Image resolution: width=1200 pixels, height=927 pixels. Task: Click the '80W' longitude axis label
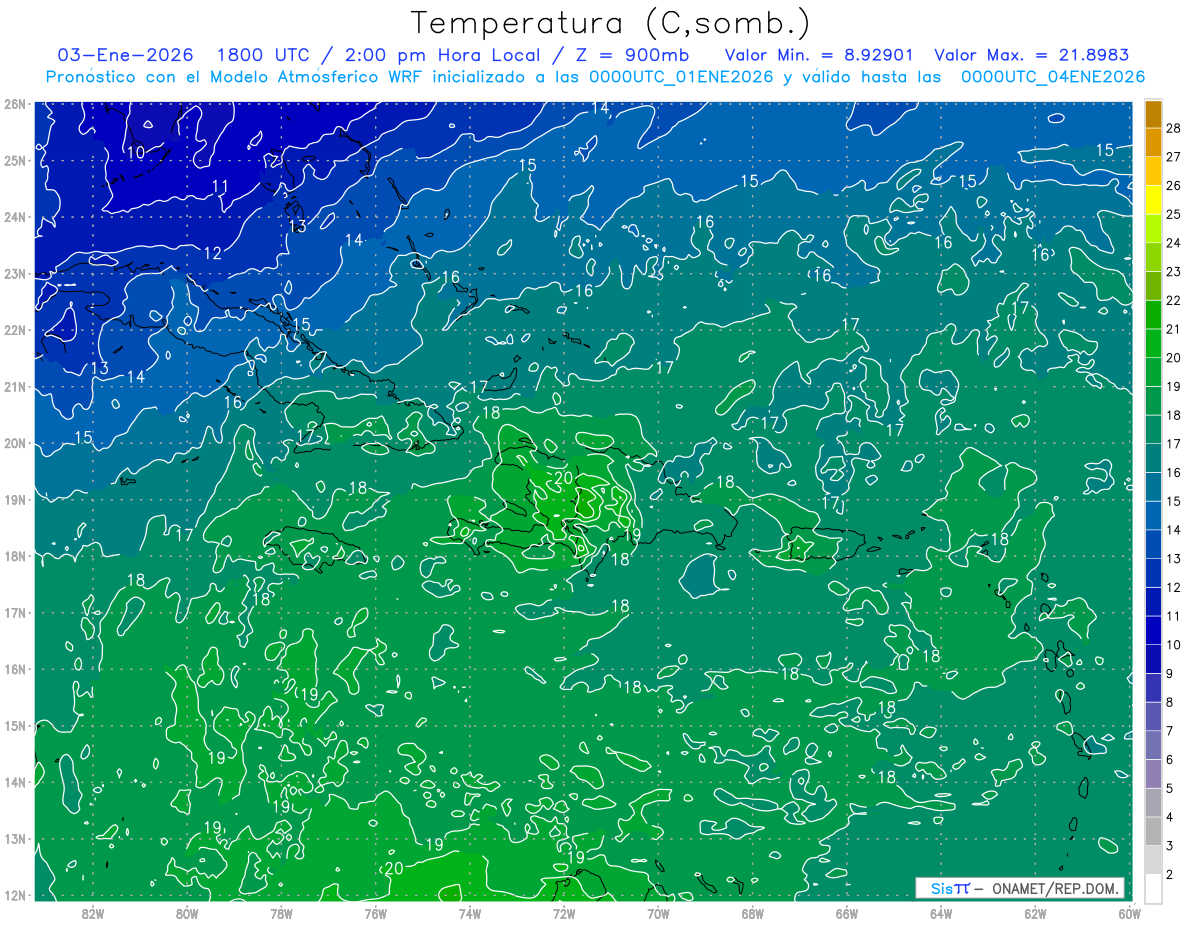187,913
